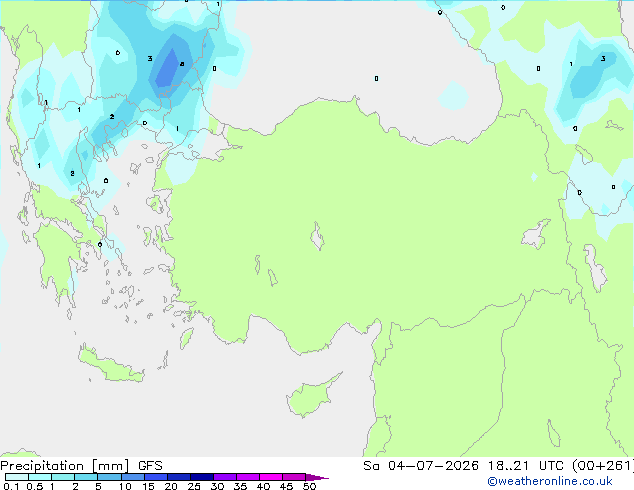Pick the 10–15 mm blue legend swatch
The height and width of the screenshot is (490, 634).
click(x=133, y=477)
